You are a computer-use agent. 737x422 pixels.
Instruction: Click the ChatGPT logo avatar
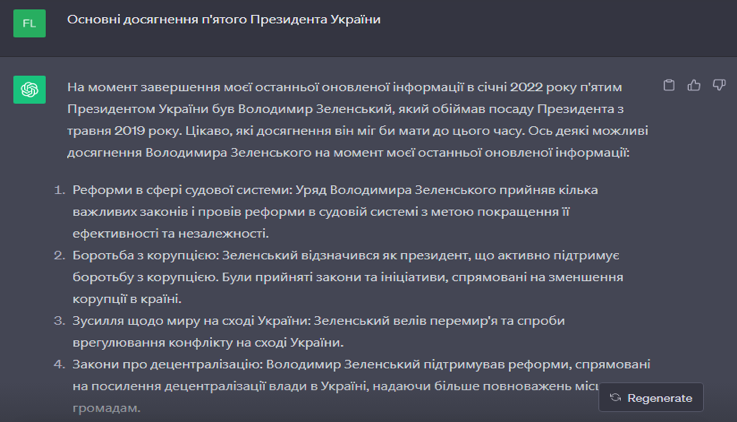(30, 89)
